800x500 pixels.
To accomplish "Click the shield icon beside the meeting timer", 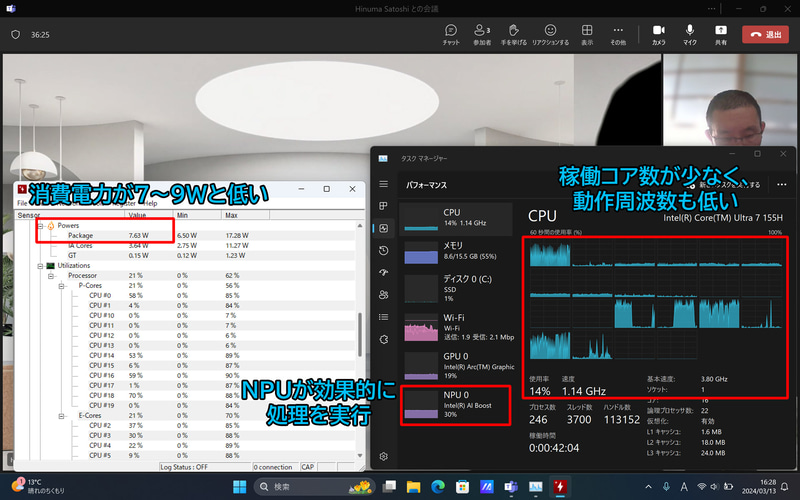I will tap(15, 35).
